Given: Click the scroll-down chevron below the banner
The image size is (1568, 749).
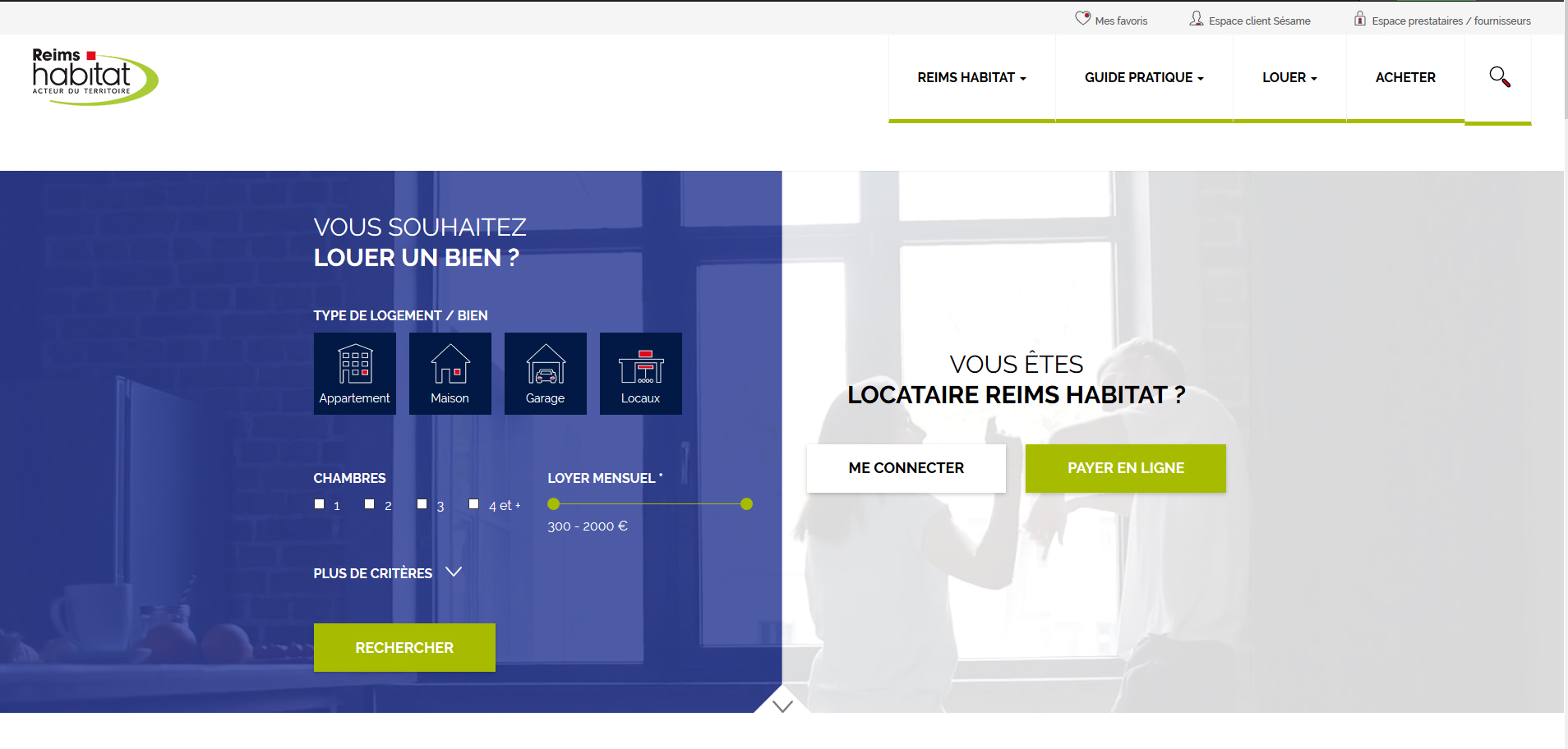Looking at the screenshot, I should [782, 705].
